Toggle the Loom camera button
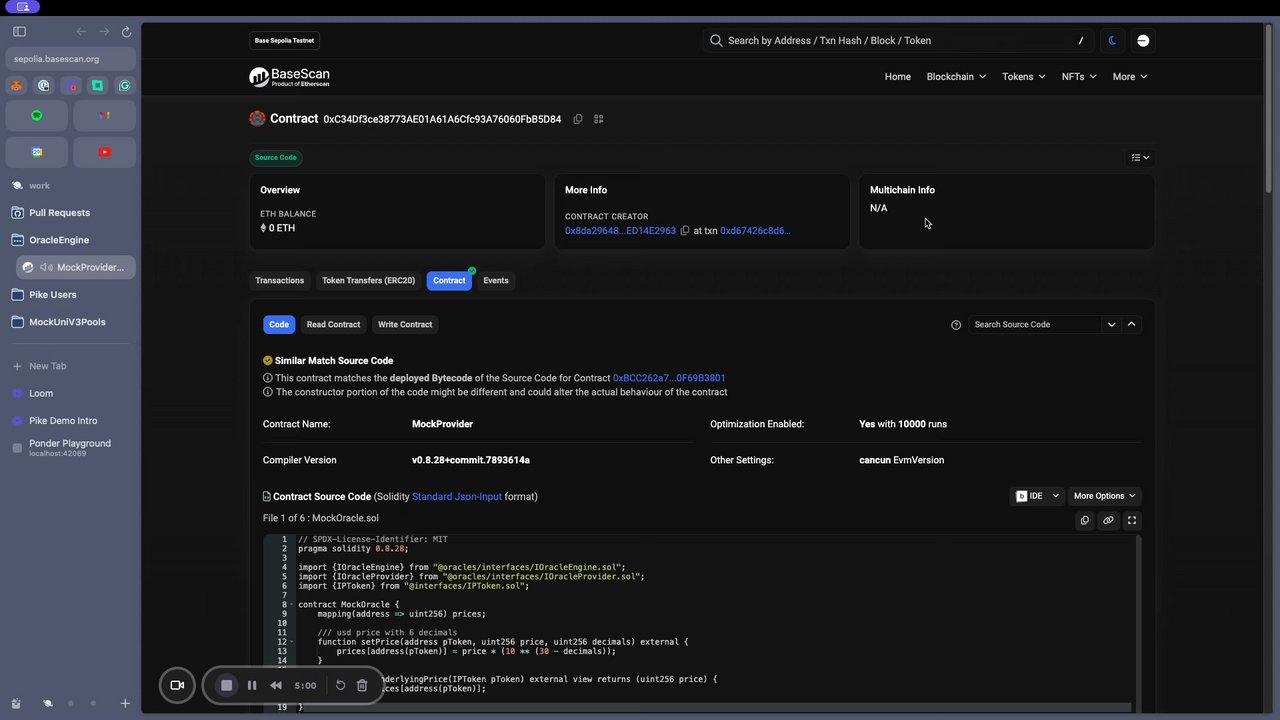This screenshot has height=720, width=1280. pos(177,685)
